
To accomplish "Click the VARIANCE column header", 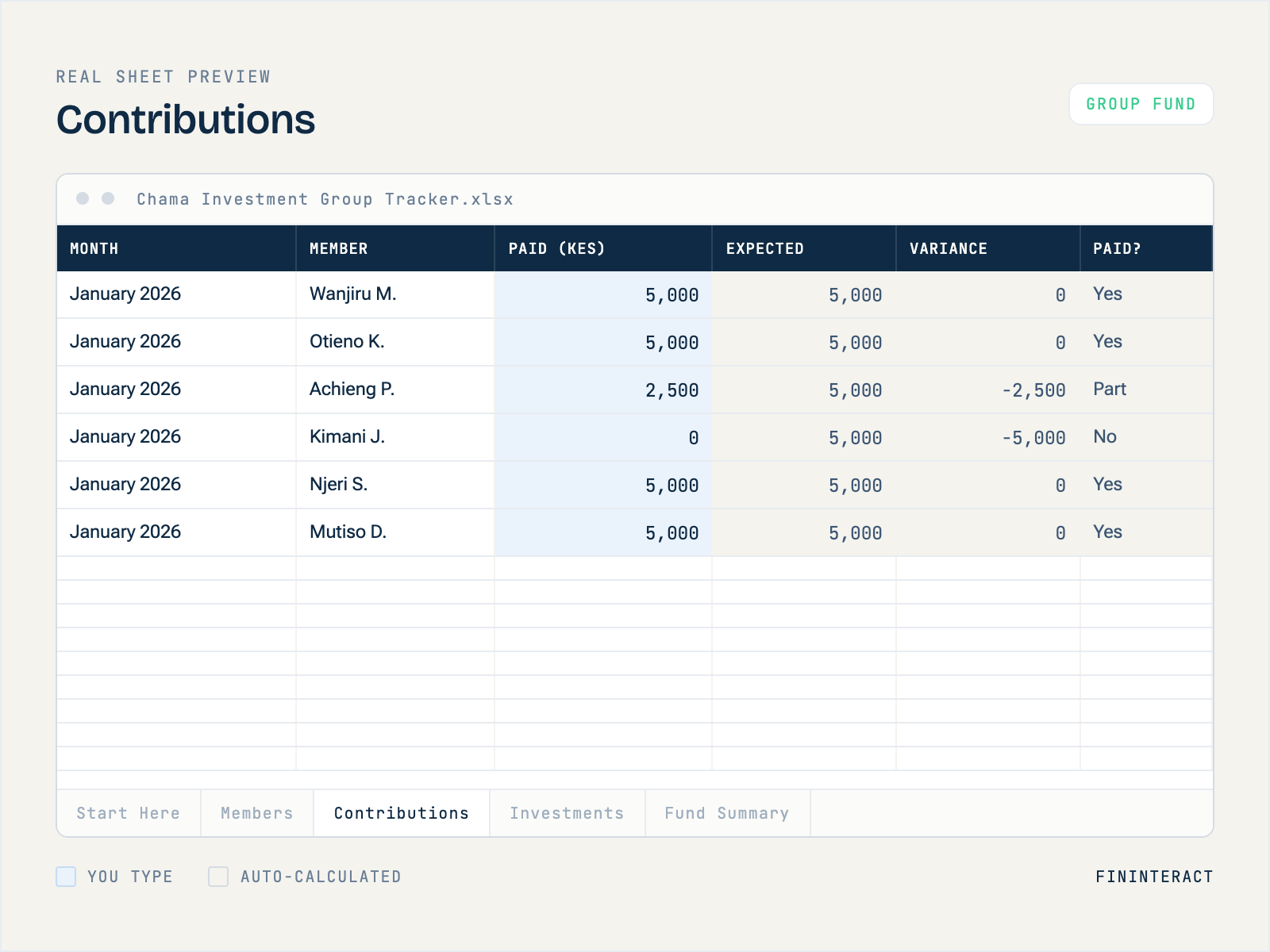I will [x=988, y=248].
